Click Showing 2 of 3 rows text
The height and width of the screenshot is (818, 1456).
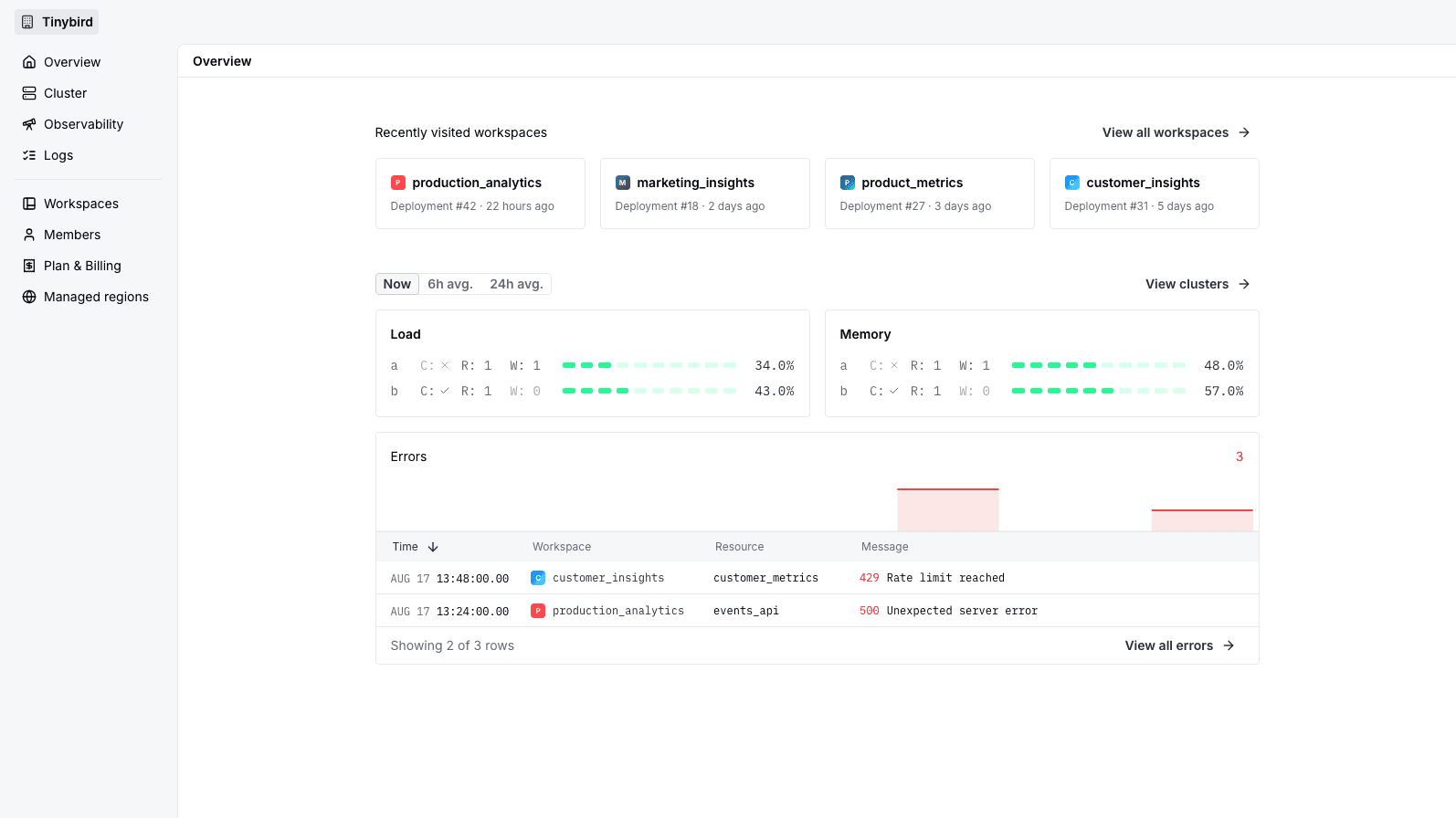(x=452, y=645)
